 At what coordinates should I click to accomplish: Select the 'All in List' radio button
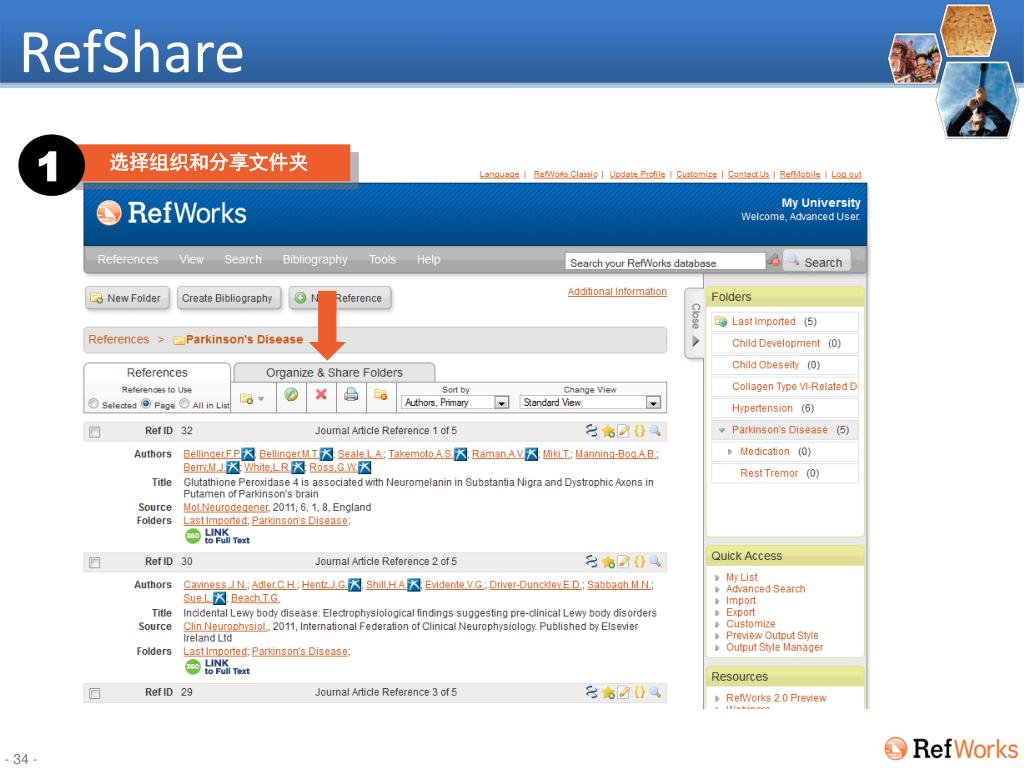click(x=185, y=404)
